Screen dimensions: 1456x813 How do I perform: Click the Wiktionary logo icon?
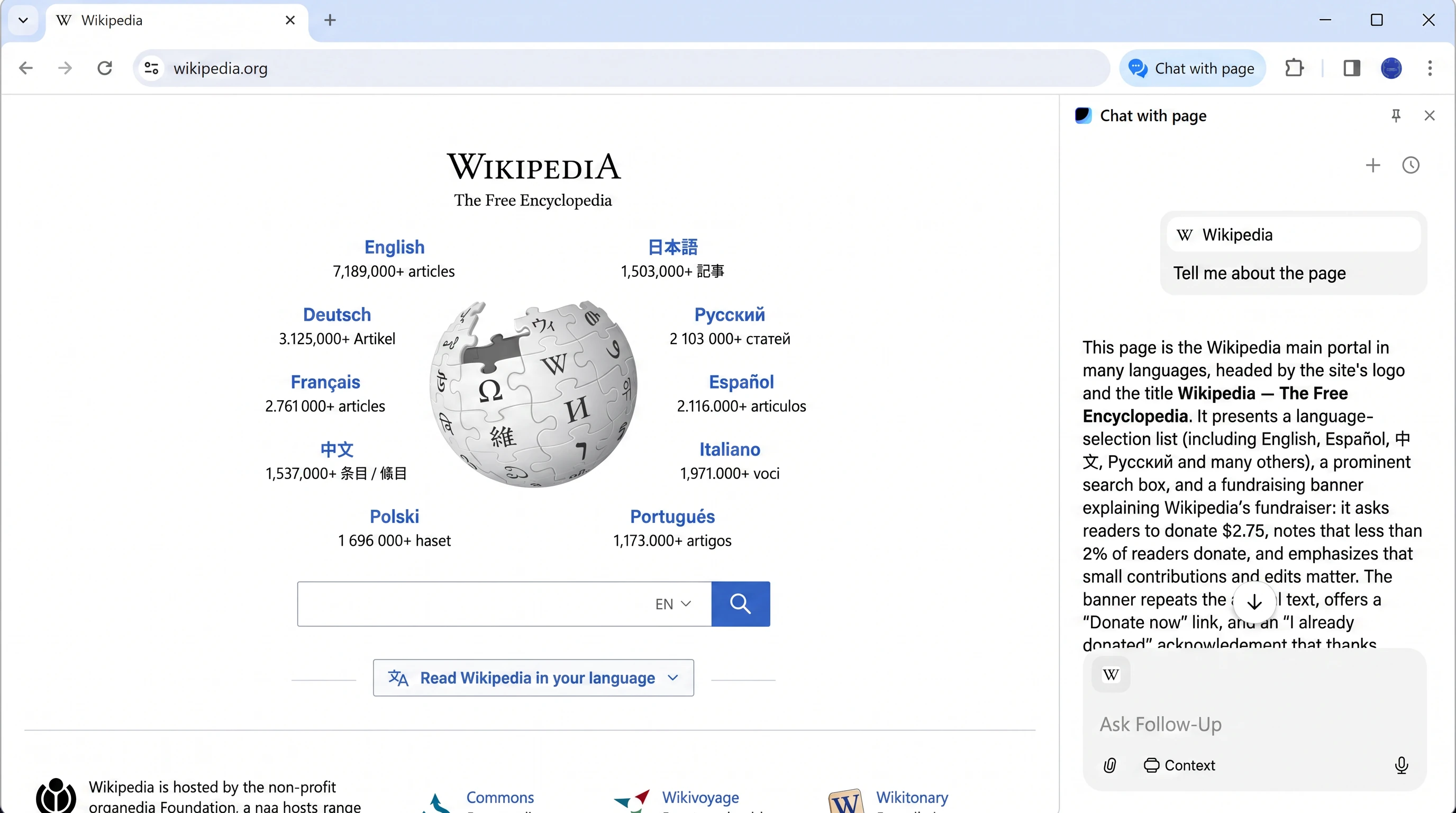pos(845,801)
